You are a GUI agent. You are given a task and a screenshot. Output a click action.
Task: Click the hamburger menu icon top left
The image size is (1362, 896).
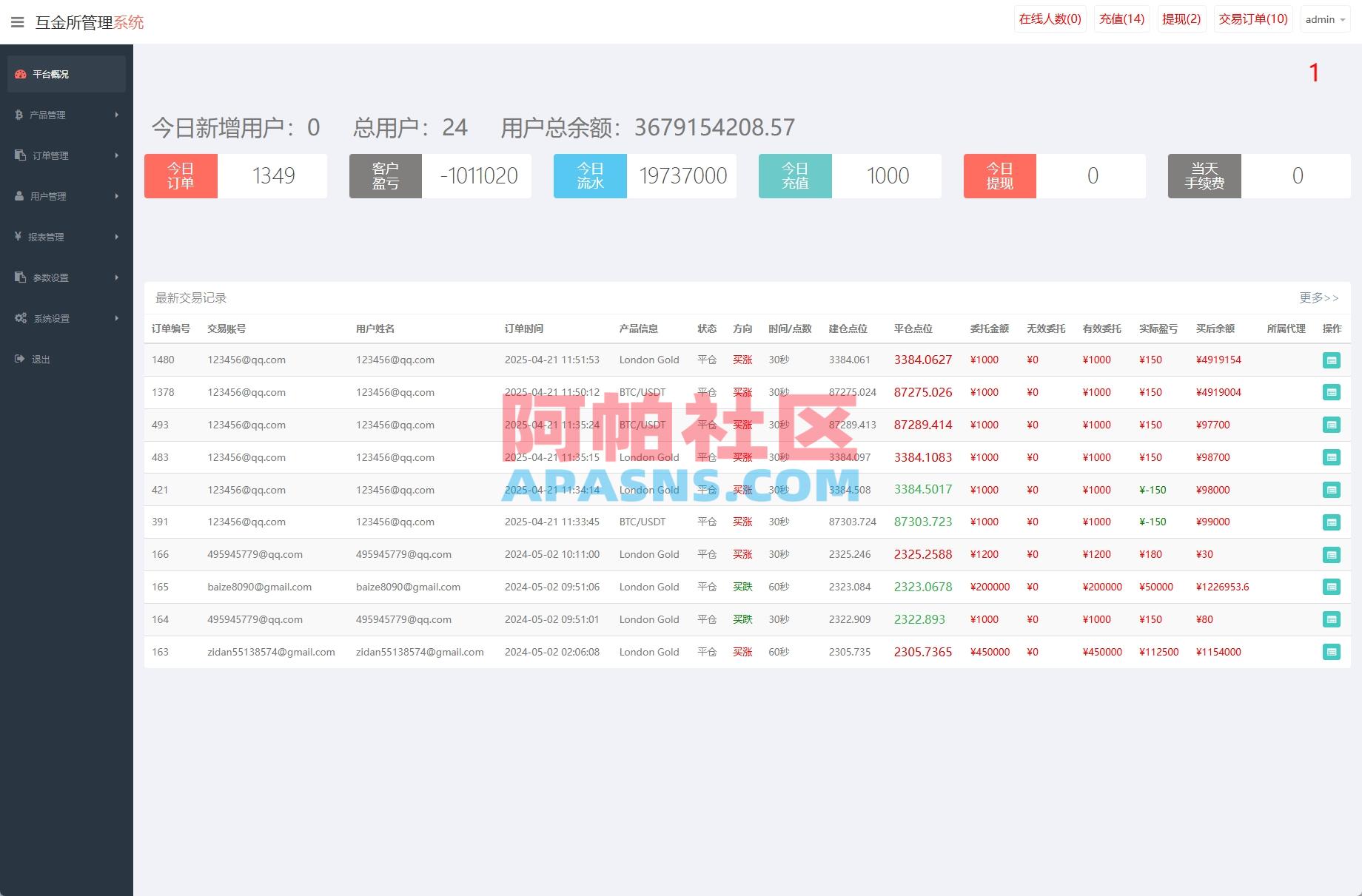click(x=18, y=21)
